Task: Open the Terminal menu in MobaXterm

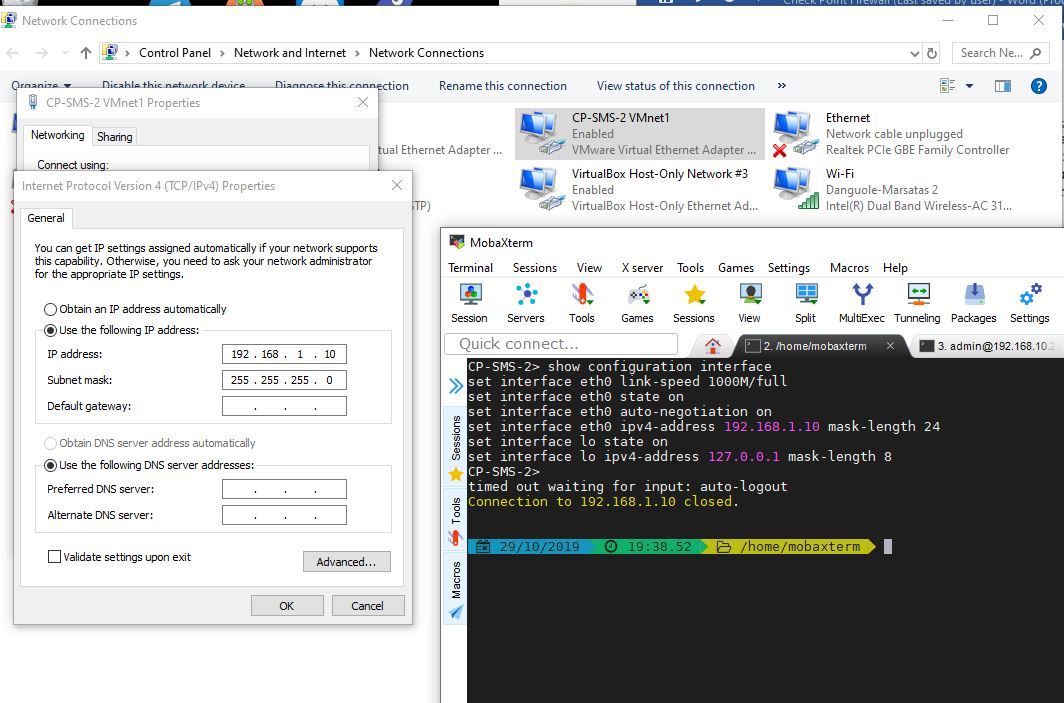Action: pyautogui.click(x=470, y=267)
